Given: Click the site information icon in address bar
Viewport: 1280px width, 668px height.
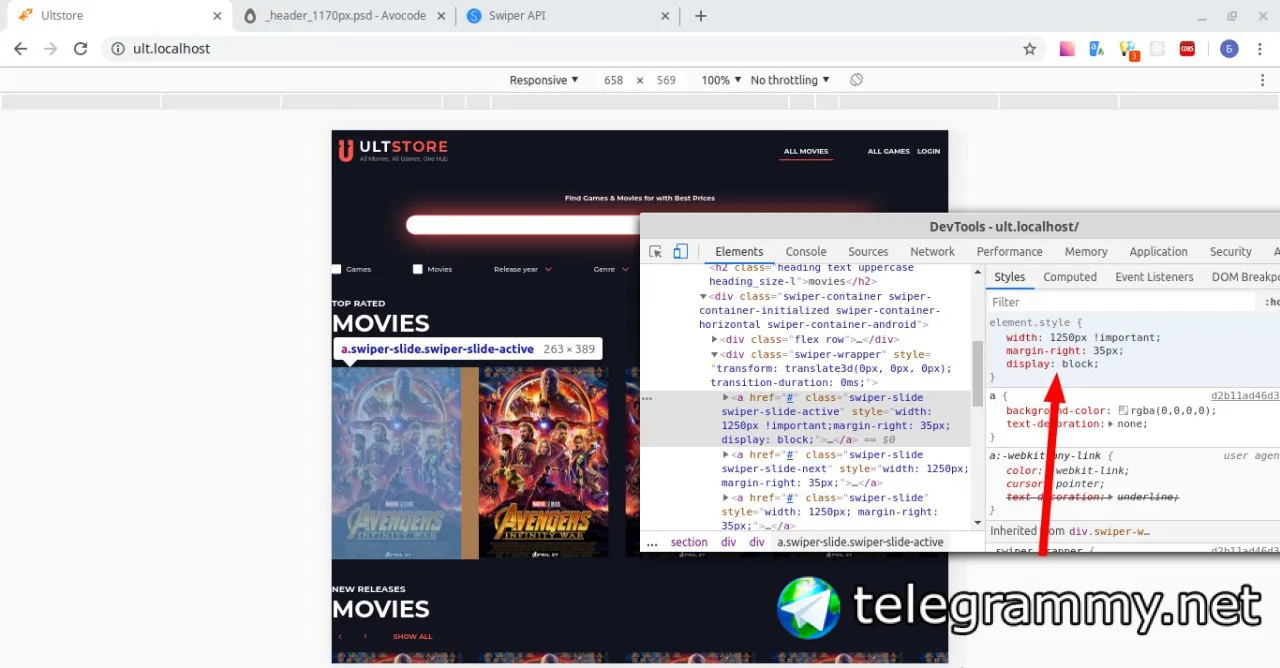Looking at the screenshot, I should click(x=117, y=48).
